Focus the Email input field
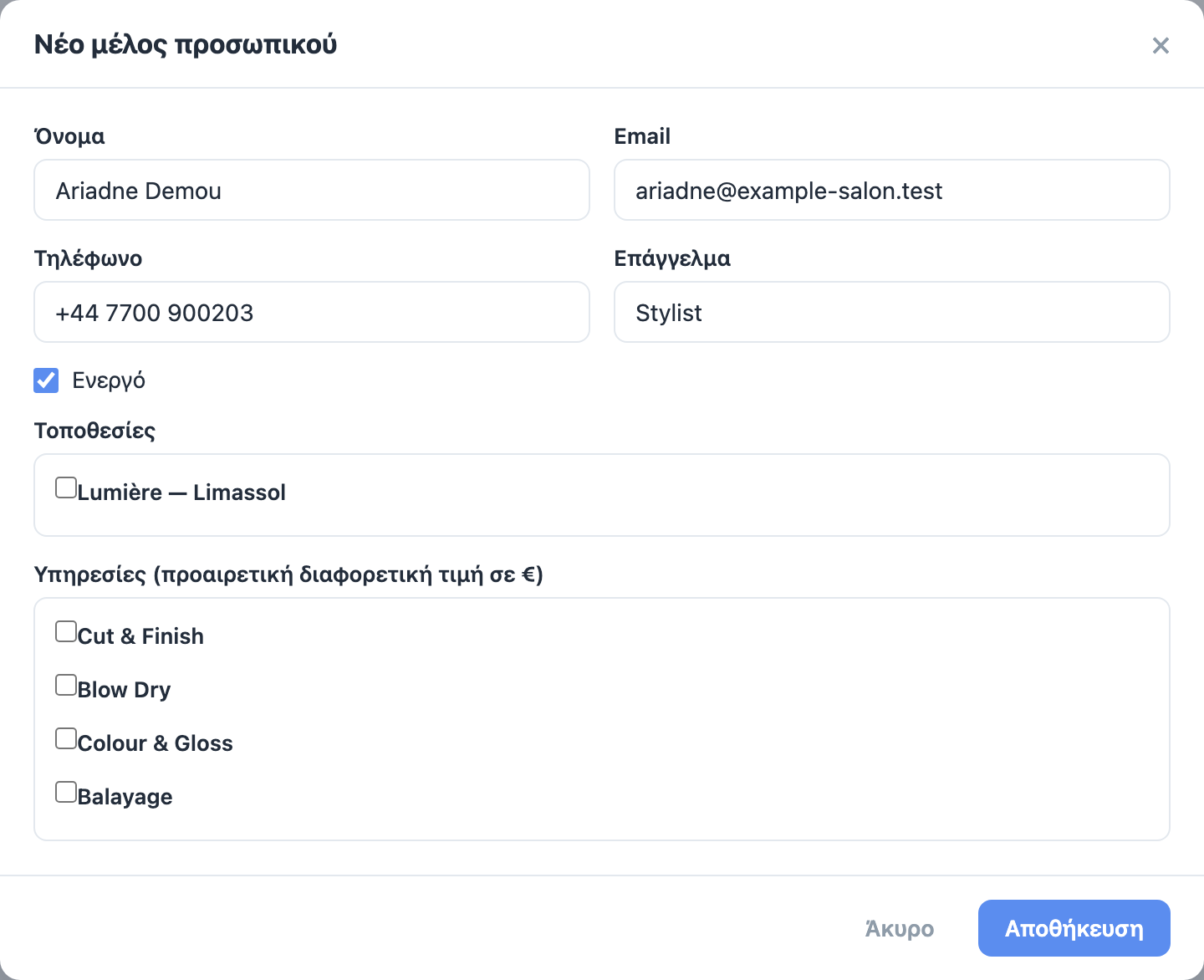 [892, 190]
